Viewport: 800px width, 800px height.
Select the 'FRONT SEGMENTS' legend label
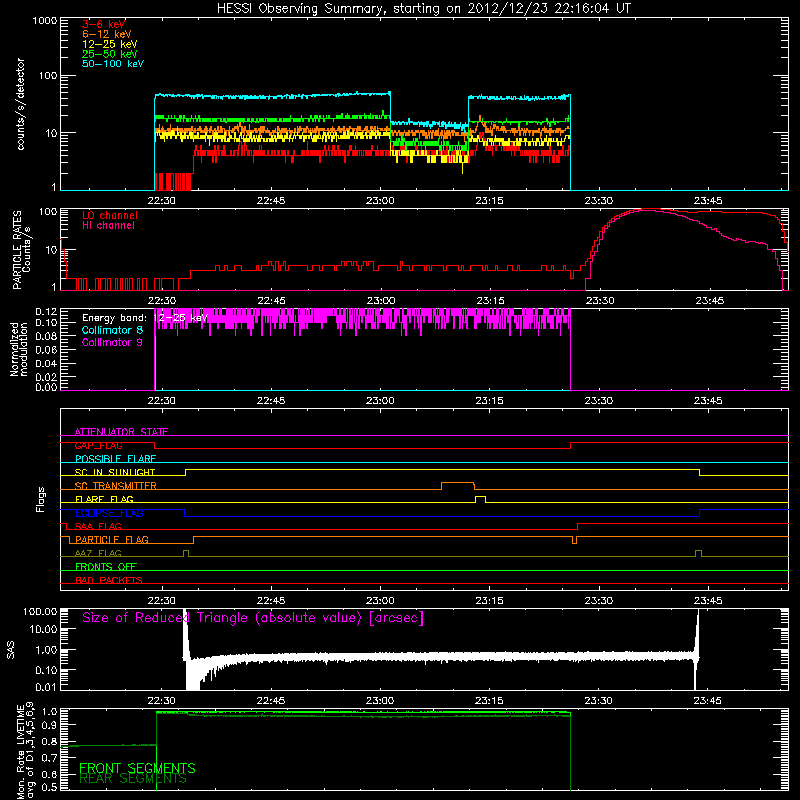[x=137, y=768]
